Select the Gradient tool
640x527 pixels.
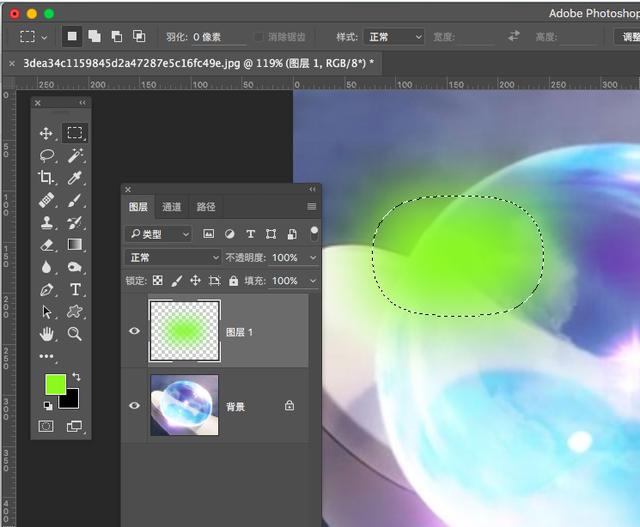click(x=75, y=245)
